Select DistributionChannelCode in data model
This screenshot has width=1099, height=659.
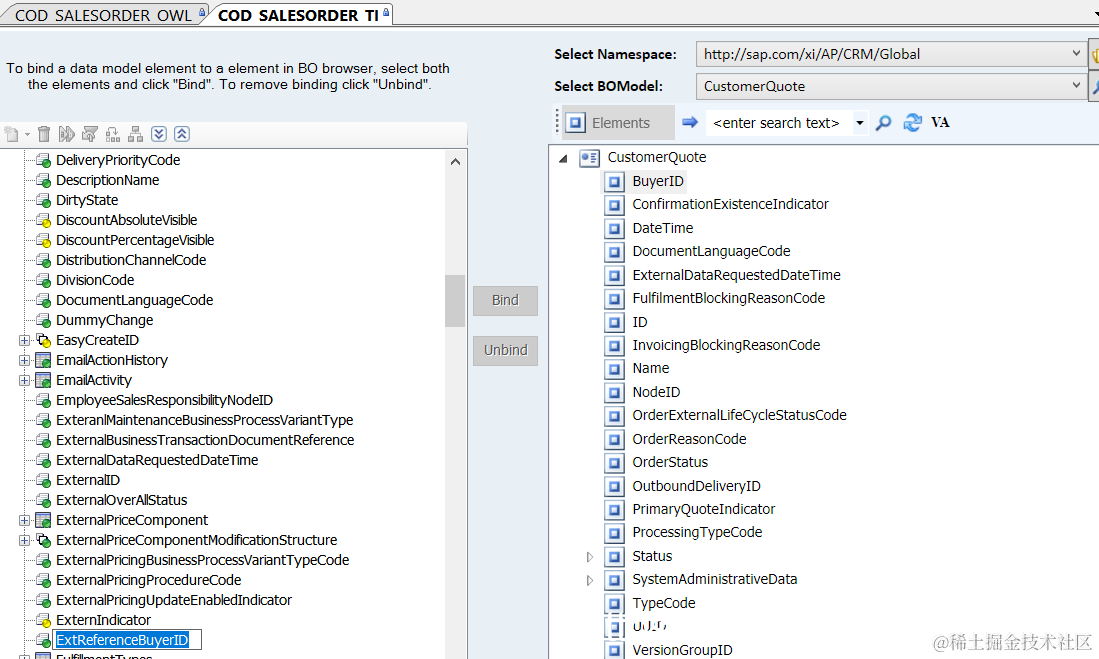131,260
